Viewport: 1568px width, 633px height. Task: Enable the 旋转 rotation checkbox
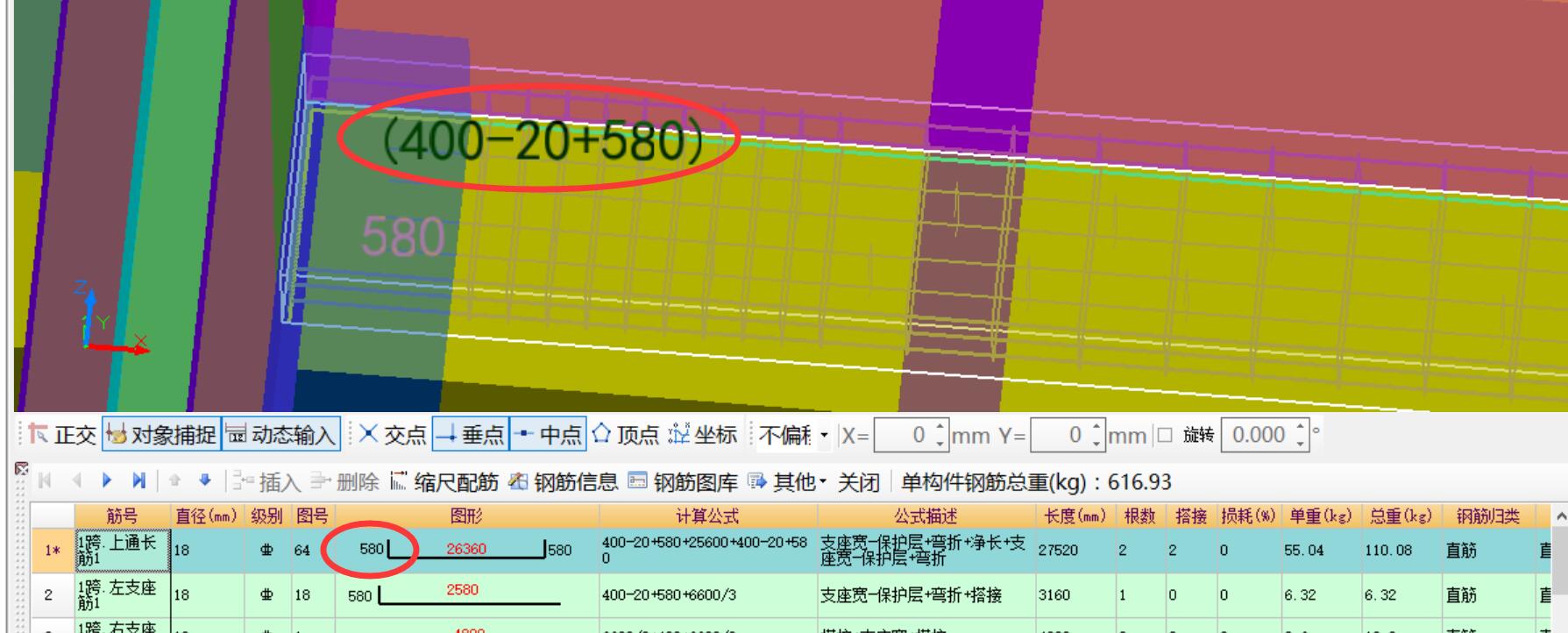click(1165, 435)
